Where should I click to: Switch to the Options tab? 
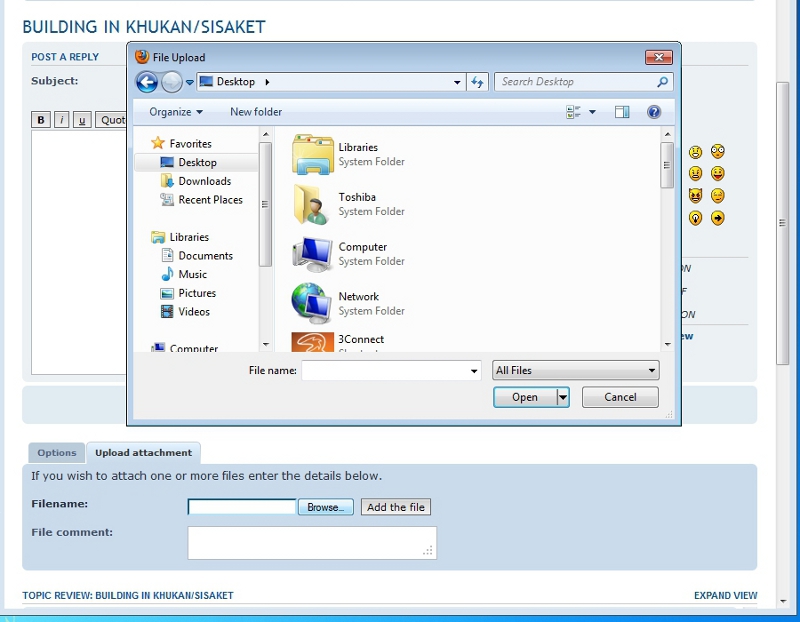pos(57,453)
